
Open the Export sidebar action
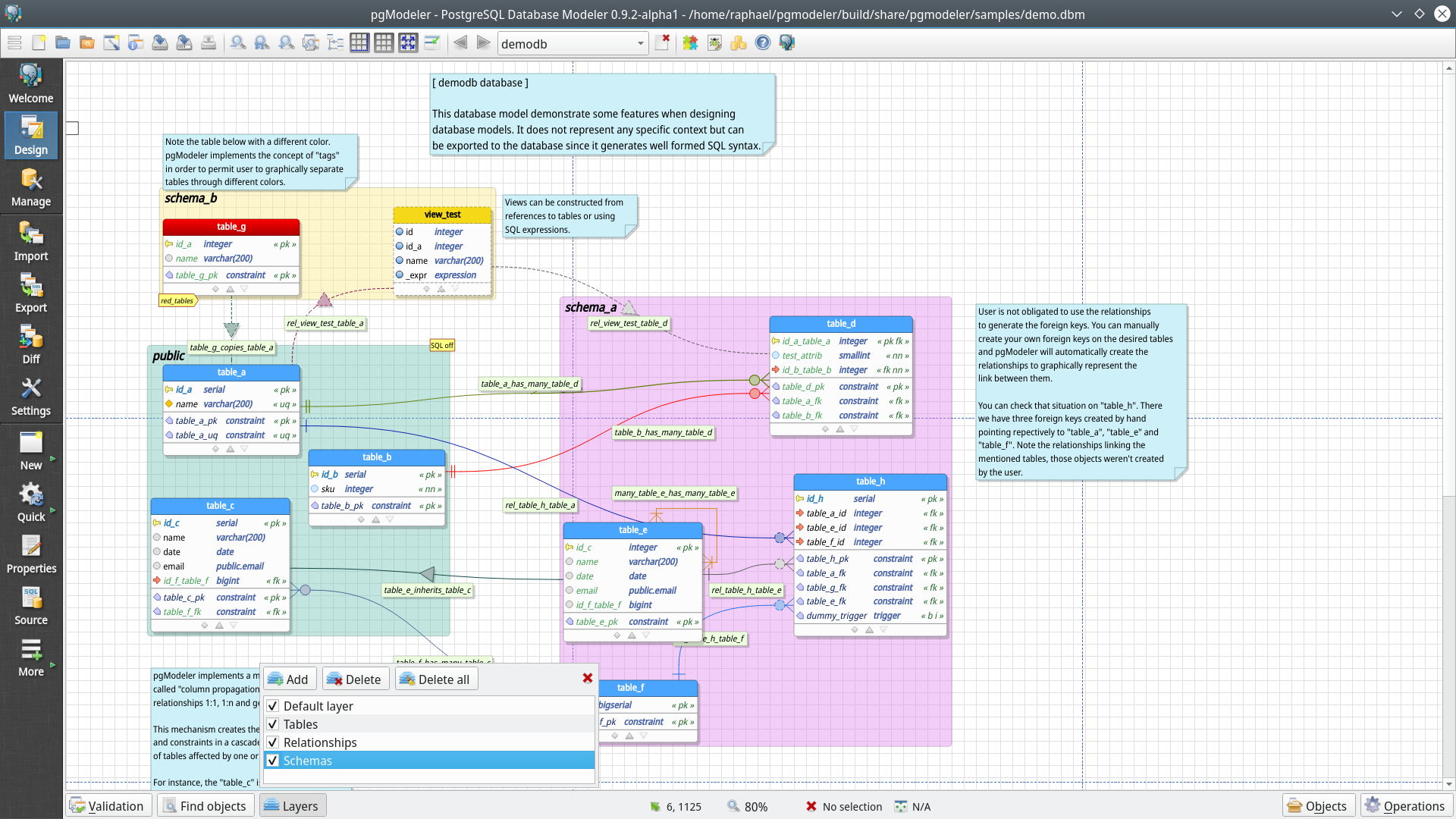pyautogui.click(x=31, y=293)
